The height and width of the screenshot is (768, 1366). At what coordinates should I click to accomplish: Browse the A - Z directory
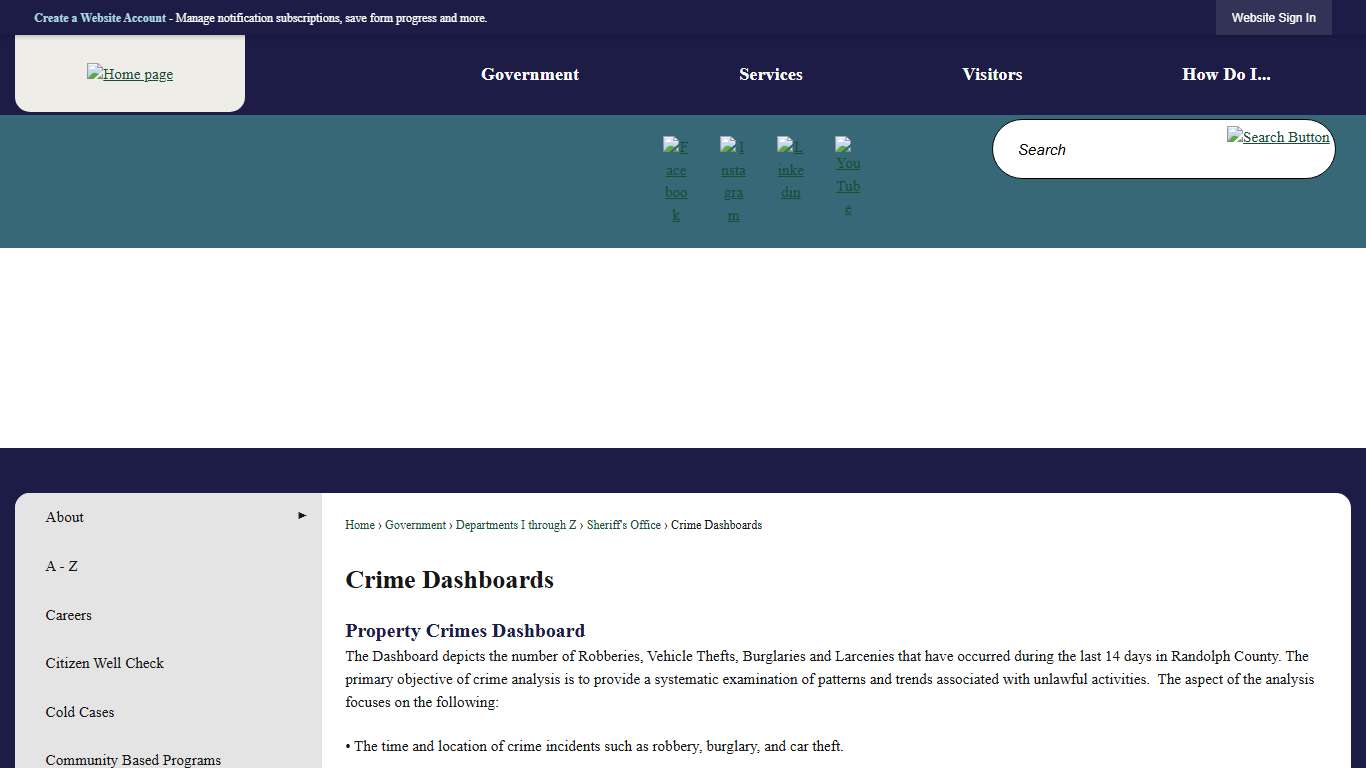[61, 566]
